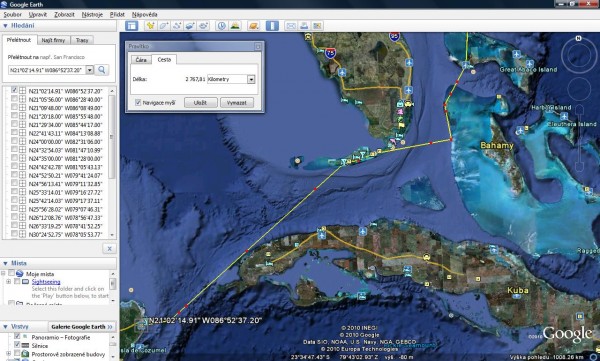600x361 pixels.
Task: Check the N21°05'56.00" result checkbox
Action: (x=14, y=99)
